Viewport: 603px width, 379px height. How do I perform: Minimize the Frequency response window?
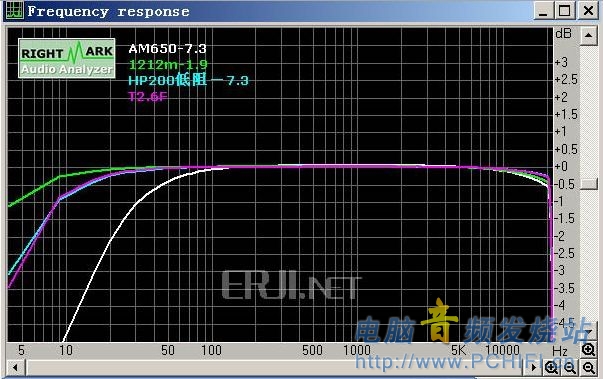click(543, 10)
